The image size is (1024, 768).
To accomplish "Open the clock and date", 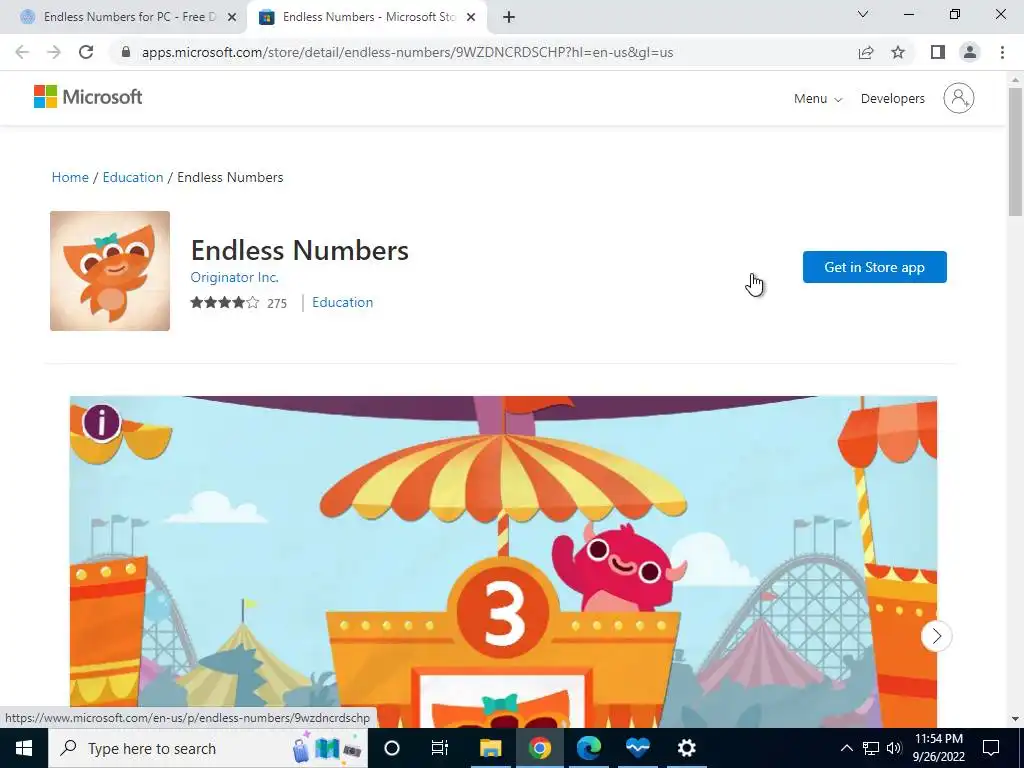I will [938, 748].
